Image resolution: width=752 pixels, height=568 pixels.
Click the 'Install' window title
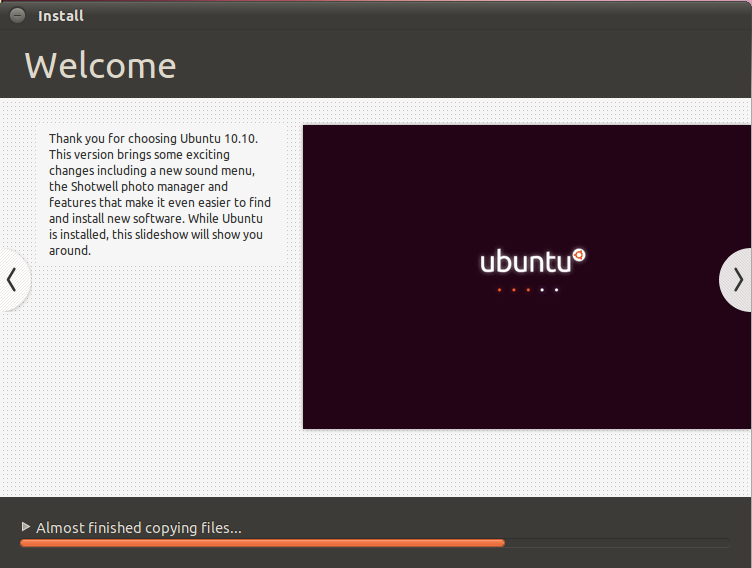[61, 16]
